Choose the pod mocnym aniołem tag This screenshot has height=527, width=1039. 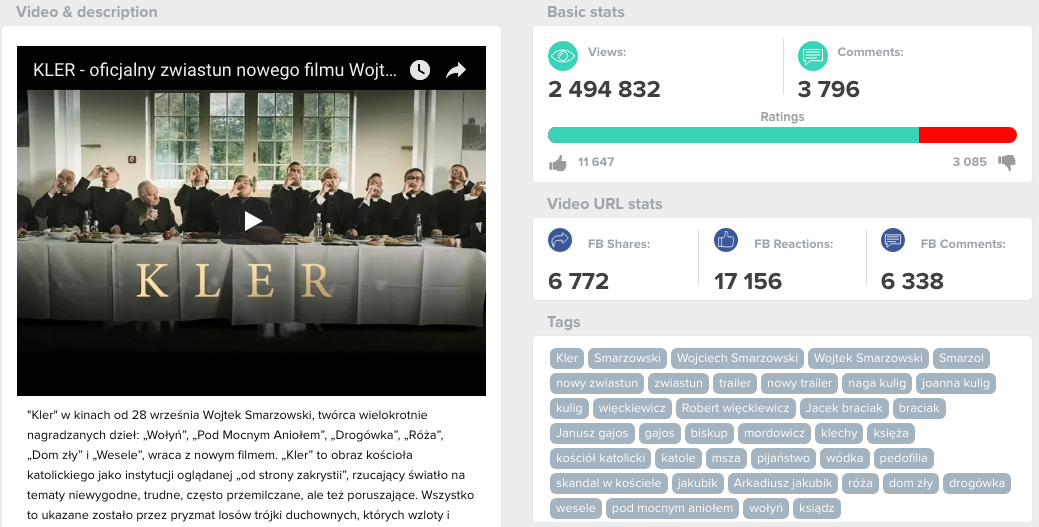[x=673, y=508]
